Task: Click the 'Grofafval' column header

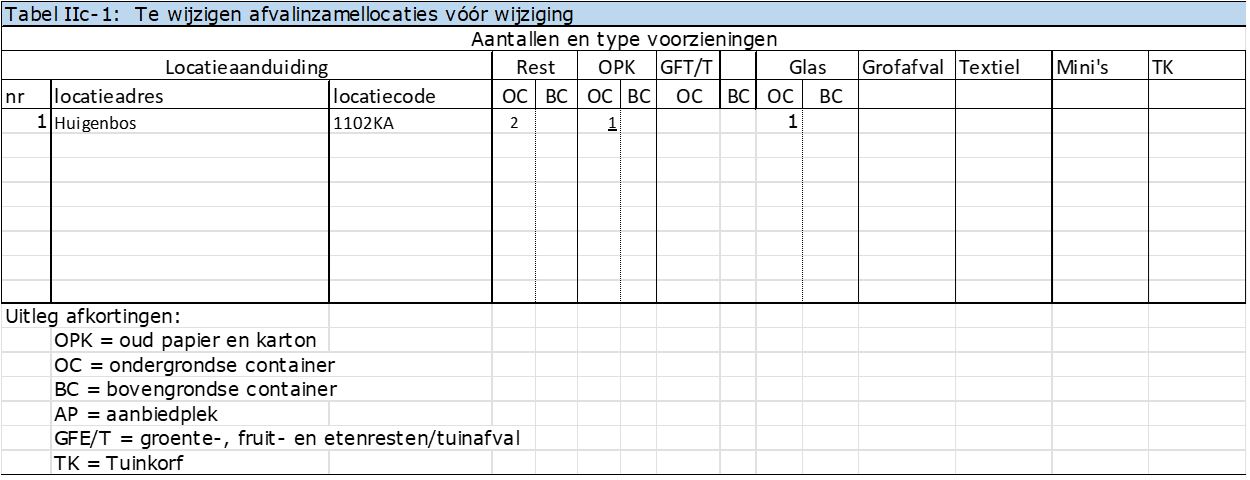Action: (903, 68)
